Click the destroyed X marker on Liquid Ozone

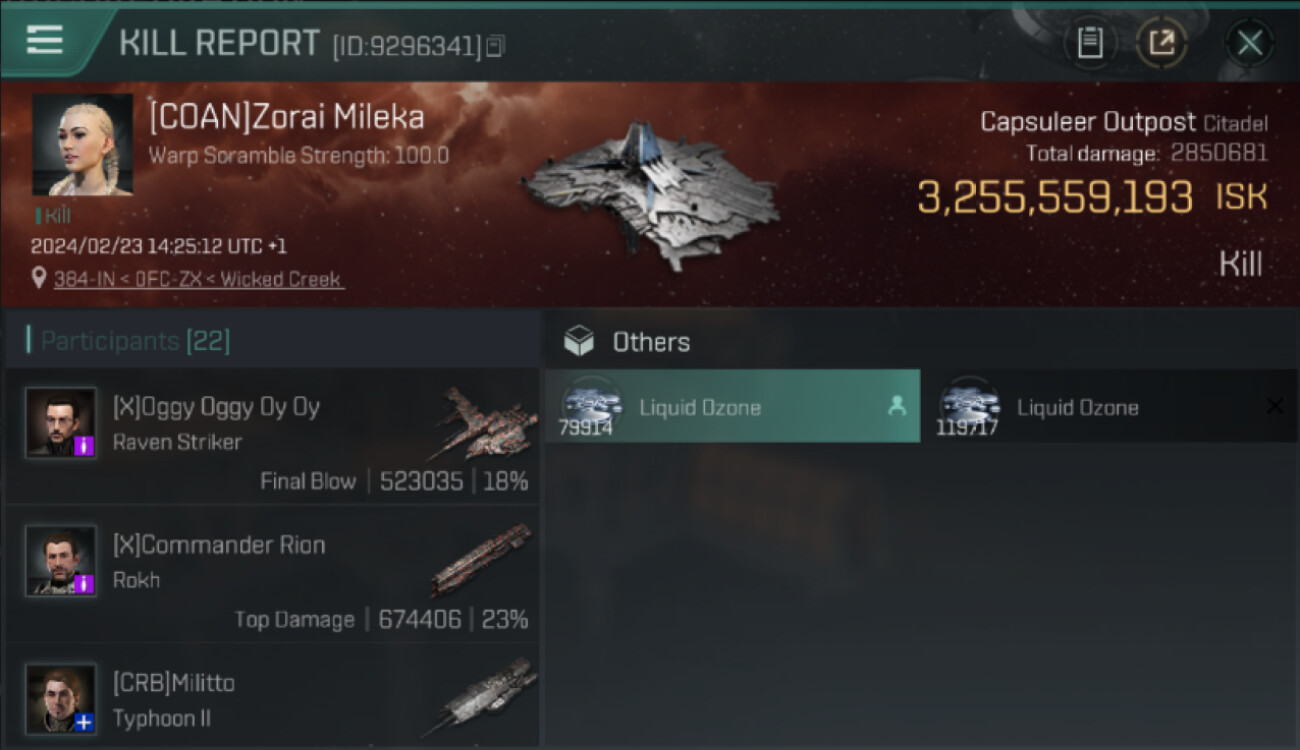pyautogui.click(x=1275, y=405)
